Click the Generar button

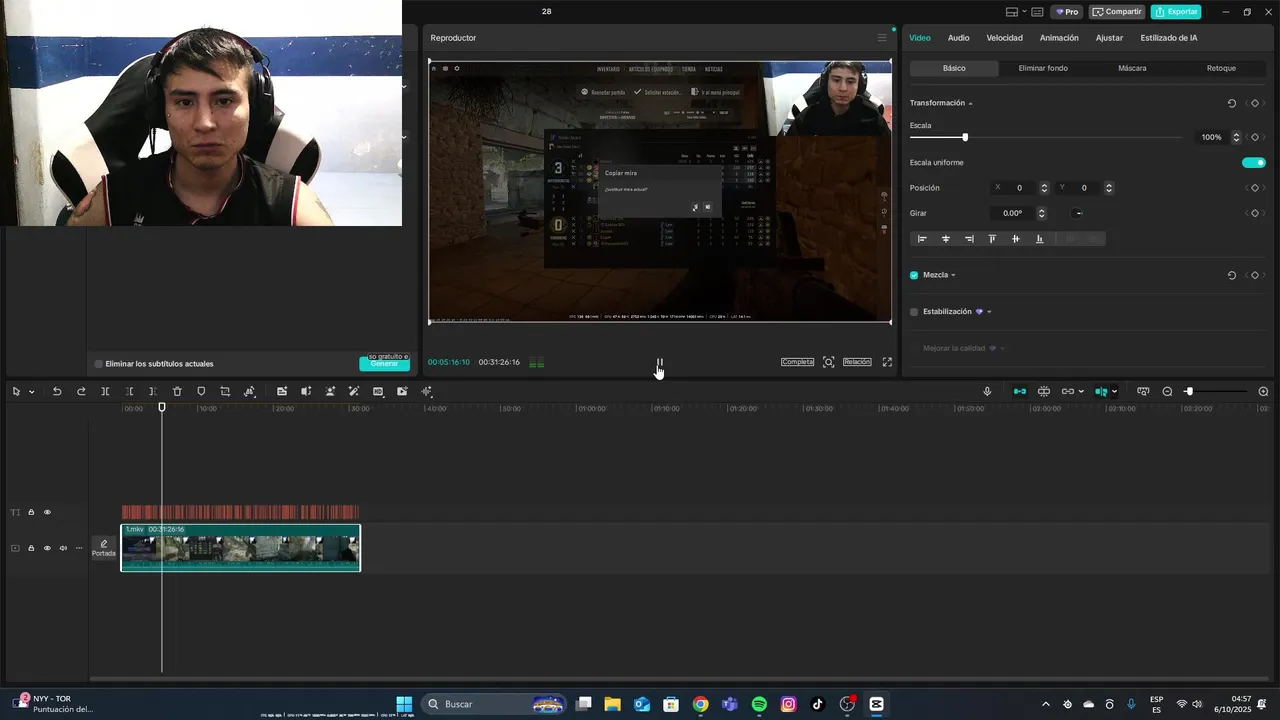(x=384, y=364)
